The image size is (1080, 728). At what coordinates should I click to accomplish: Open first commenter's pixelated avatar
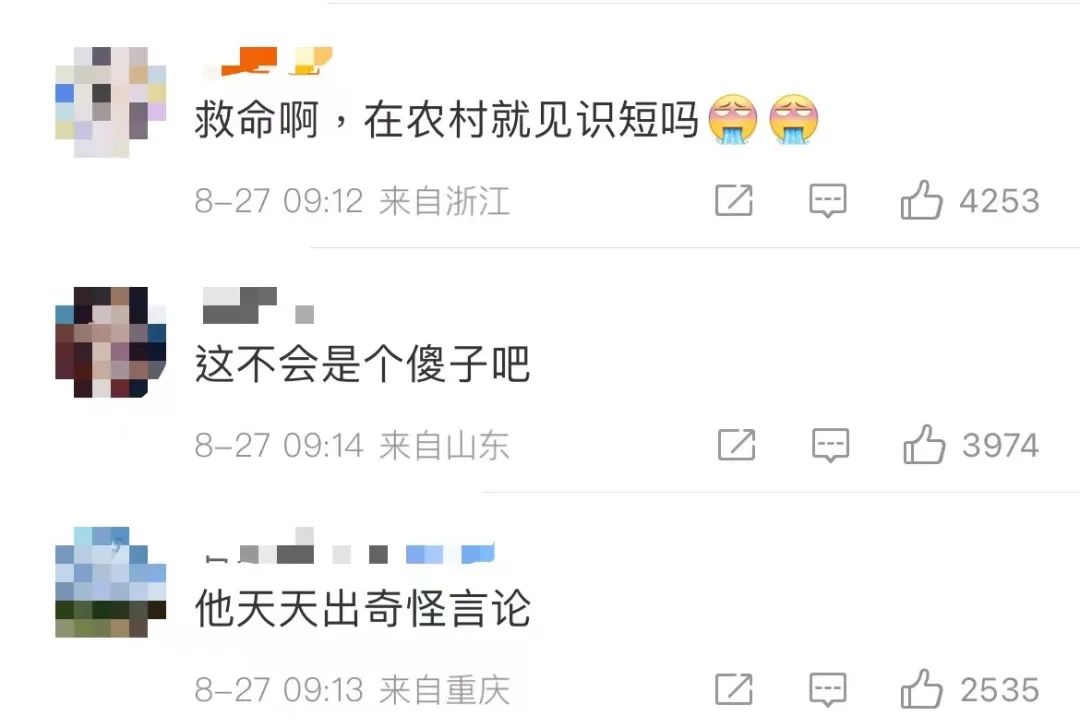tap(110, 102)
